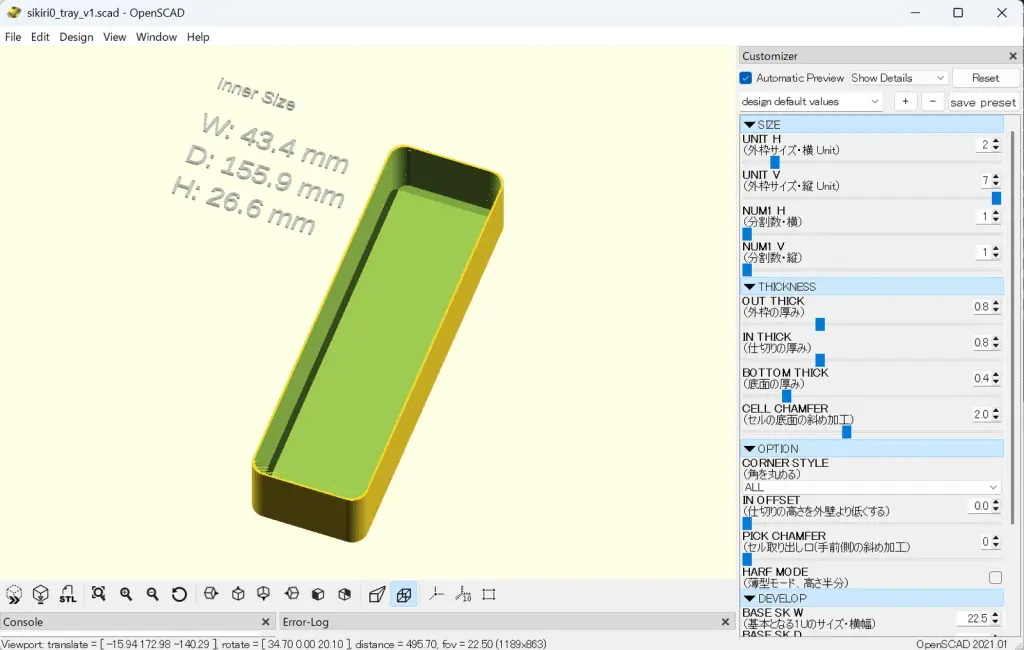This screenshot has width=1024, height=650.
Task: Expand the CORNER STYLE dropdown showing ALL
Action: (870, 487)
